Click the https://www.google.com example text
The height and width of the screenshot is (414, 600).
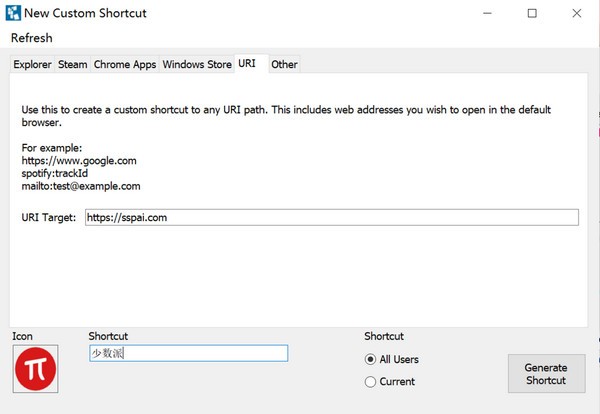[78, 160]
